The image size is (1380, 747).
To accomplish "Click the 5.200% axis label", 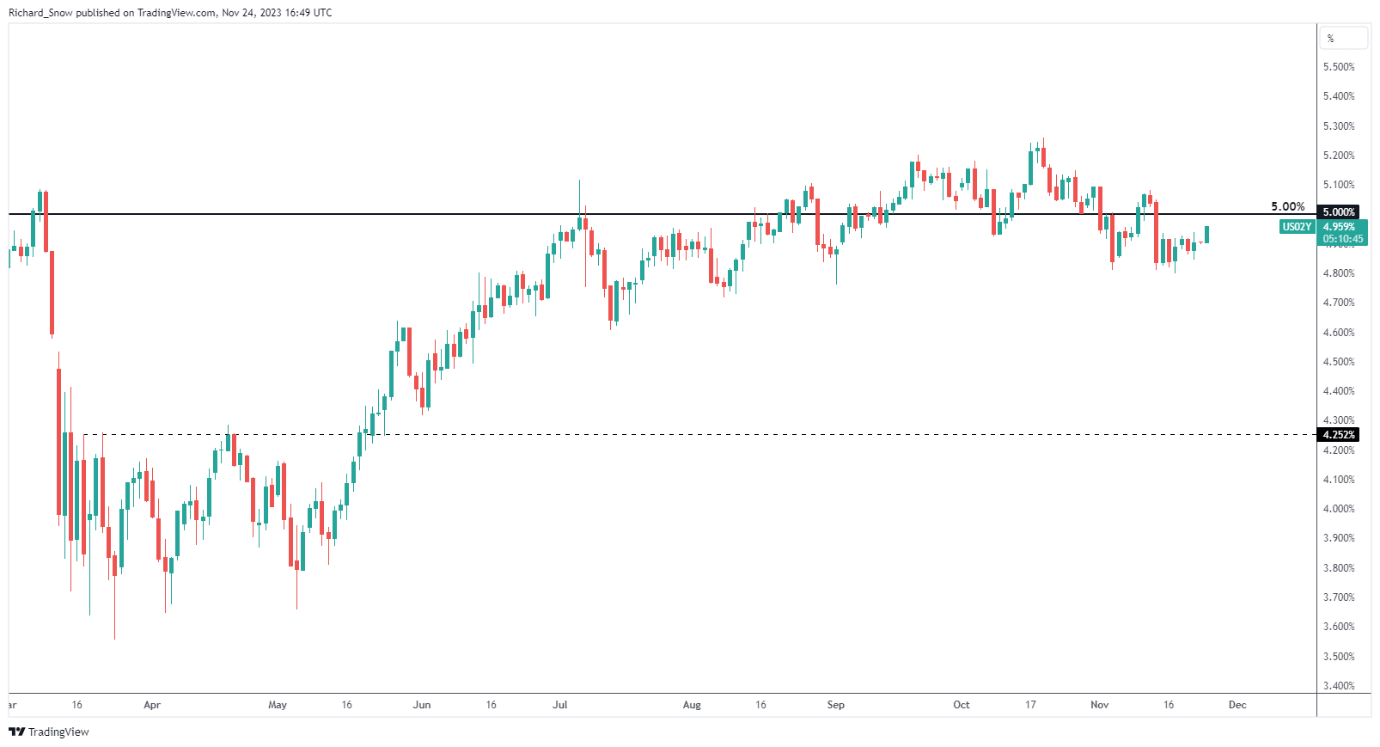I will 1339,155.
